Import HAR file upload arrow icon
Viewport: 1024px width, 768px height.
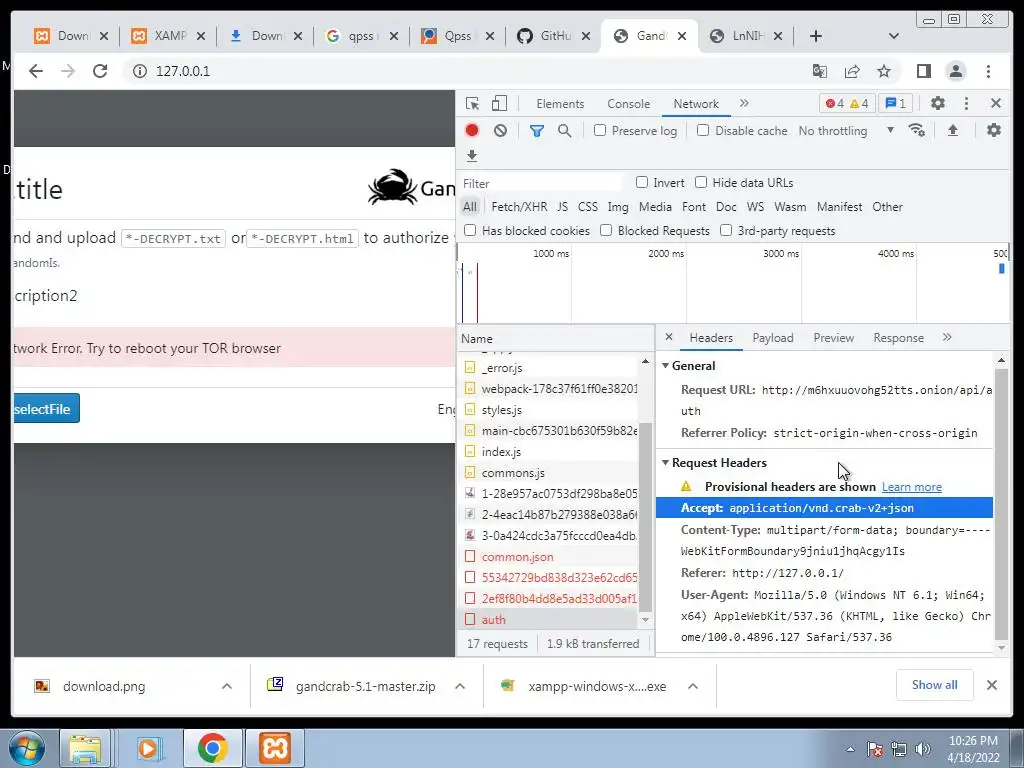(x=953, y=130)
